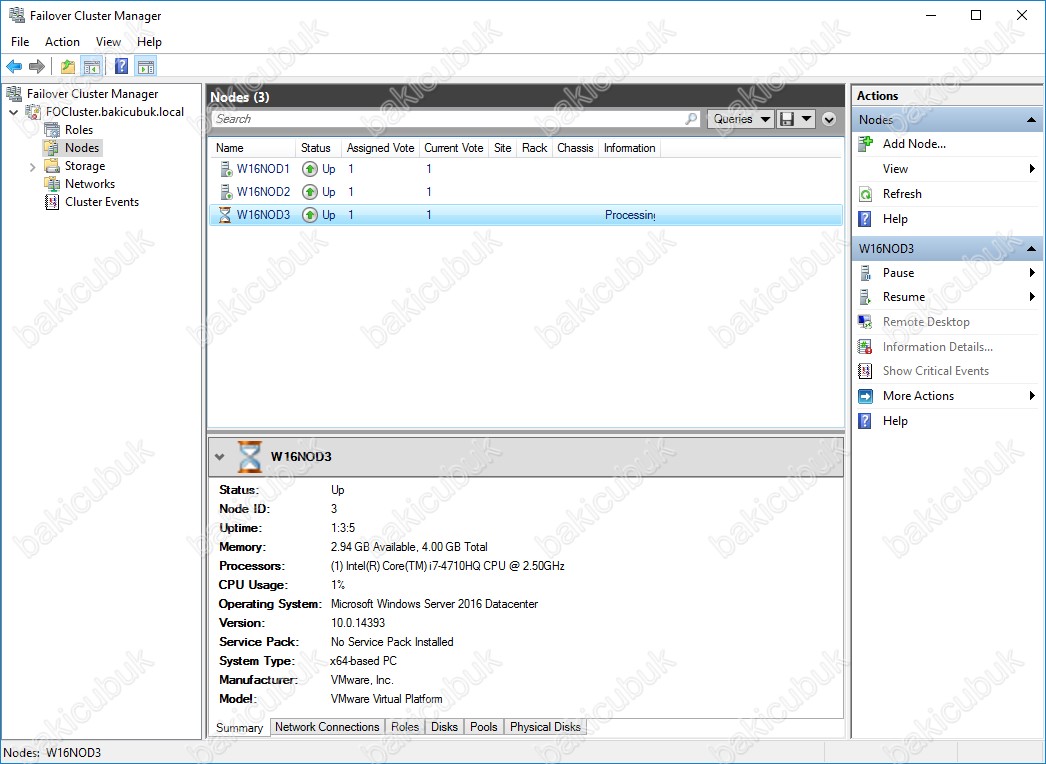Screen dimensions: 1046x764
Task: Click the Up one level folder icon
Action: [67, 66]
